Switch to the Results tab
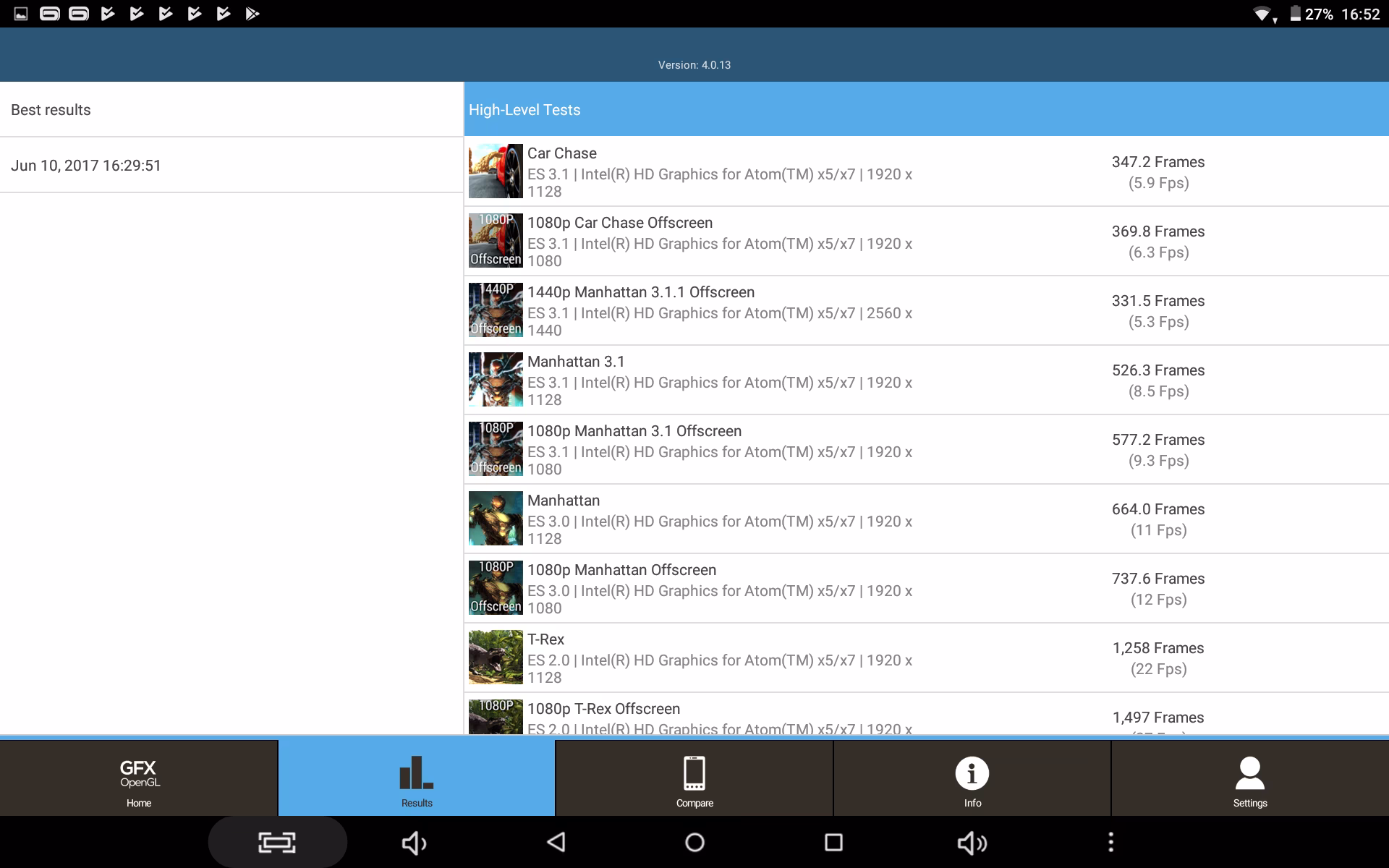The height and width of the screenshot is (868, 1389). 417,778
